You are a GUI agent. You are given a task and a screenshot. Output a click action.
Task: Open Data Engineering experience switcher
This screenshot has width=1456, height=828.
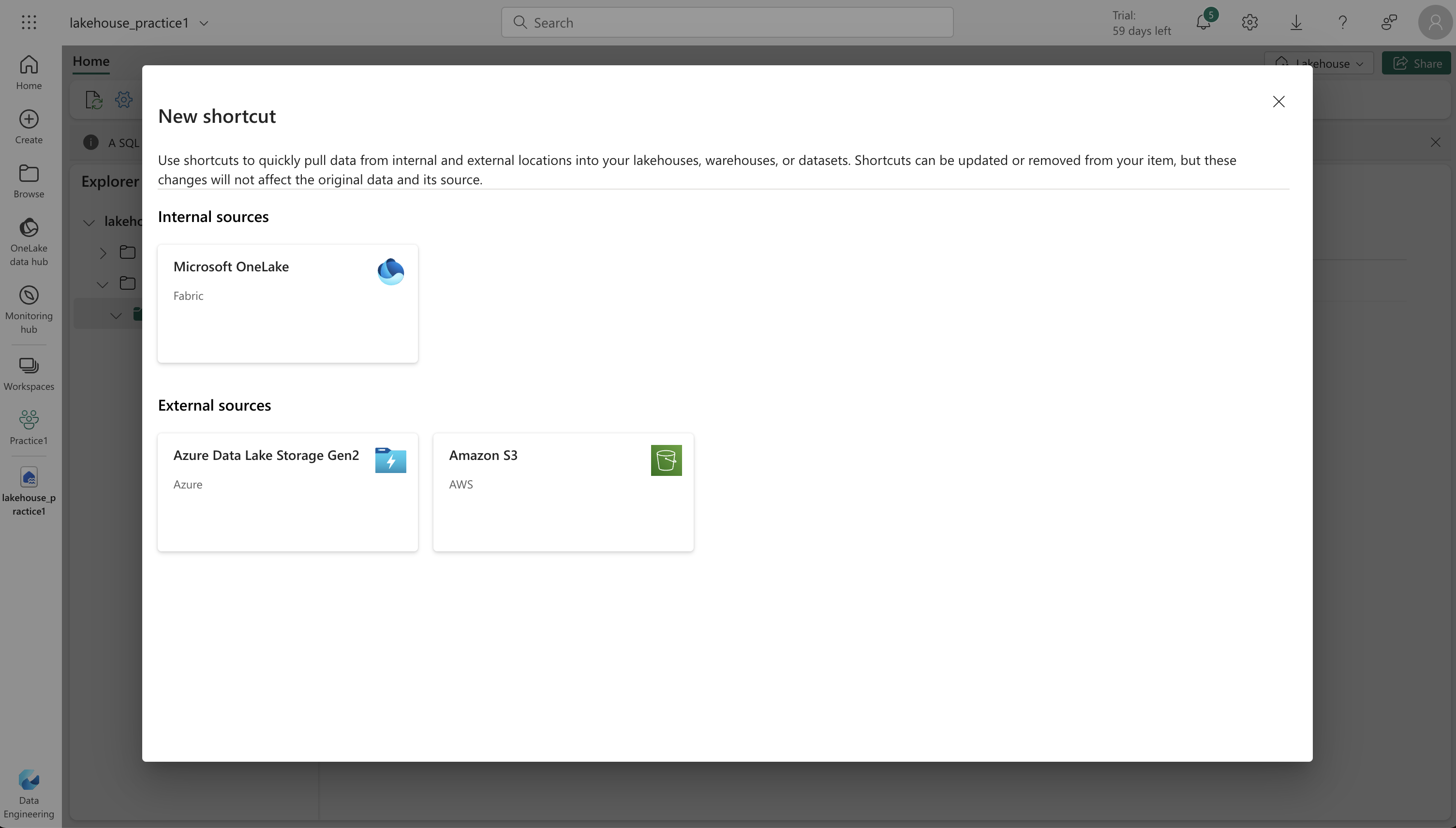pyautogui.click(x=29, y=793)
